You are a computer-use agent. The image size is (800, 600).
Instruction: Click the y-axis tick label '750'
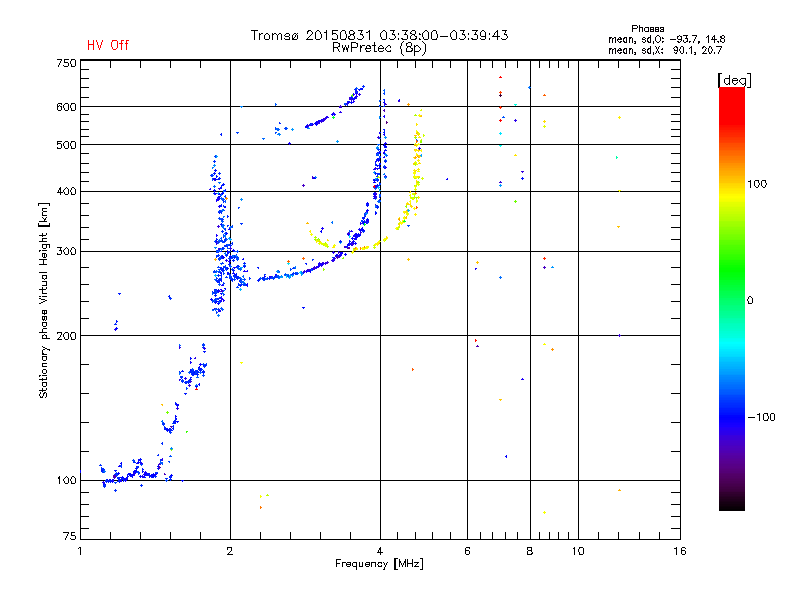[66, 63]
